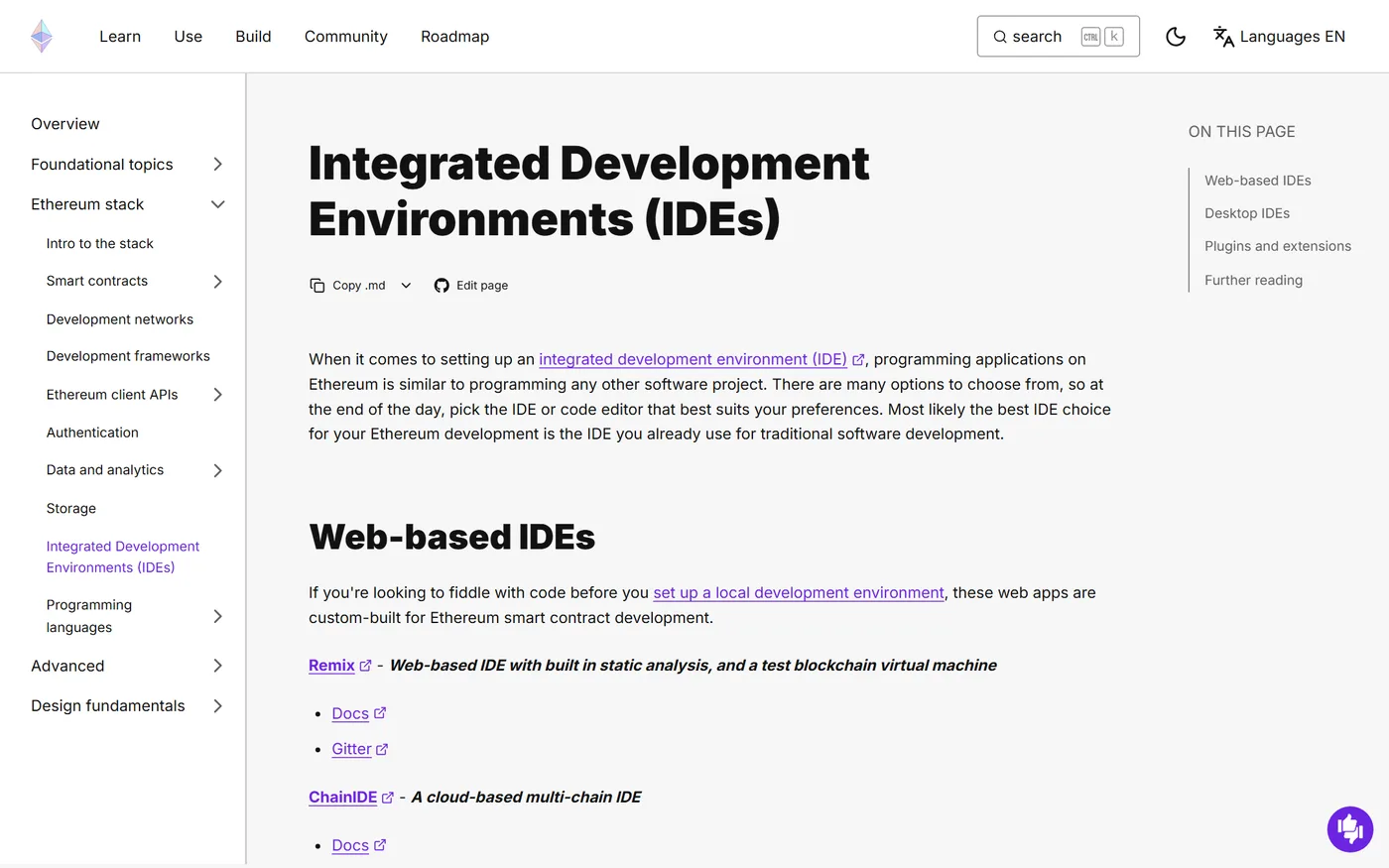Open the Use menu
The image size is (1389, 868).
[x=189, y=37]
